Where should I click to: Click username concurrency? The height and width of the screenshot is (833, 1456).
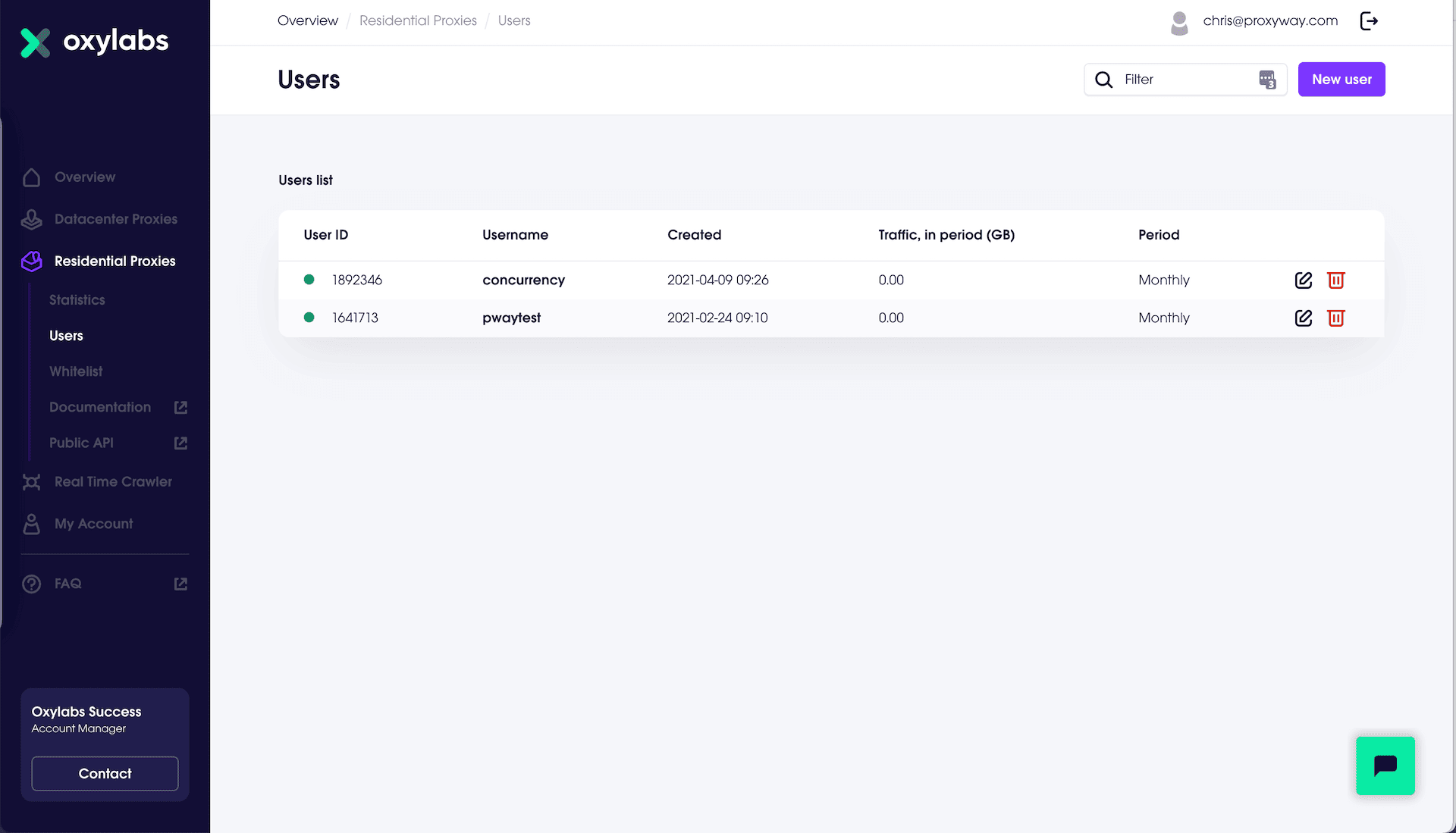click(x=524, y=280)
